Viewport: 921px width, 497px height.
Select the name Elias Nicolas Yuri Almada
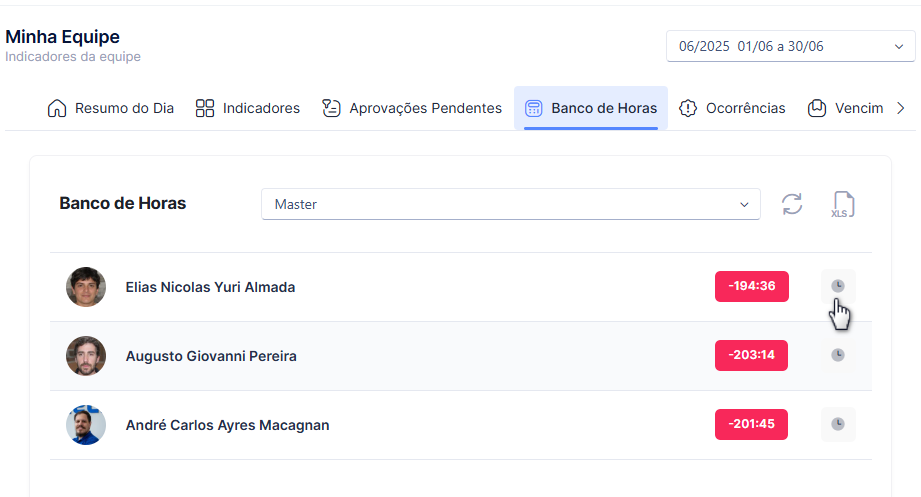[210, 287]
